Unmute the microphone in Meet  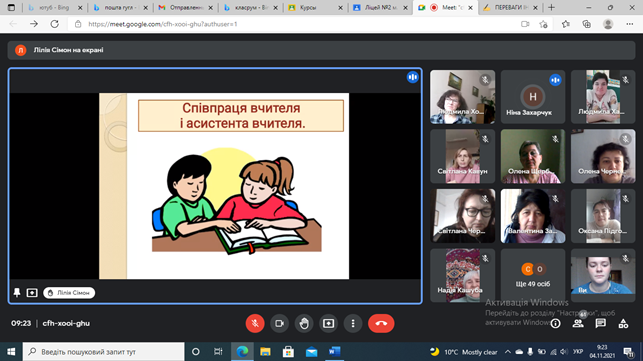pos(255,323)
